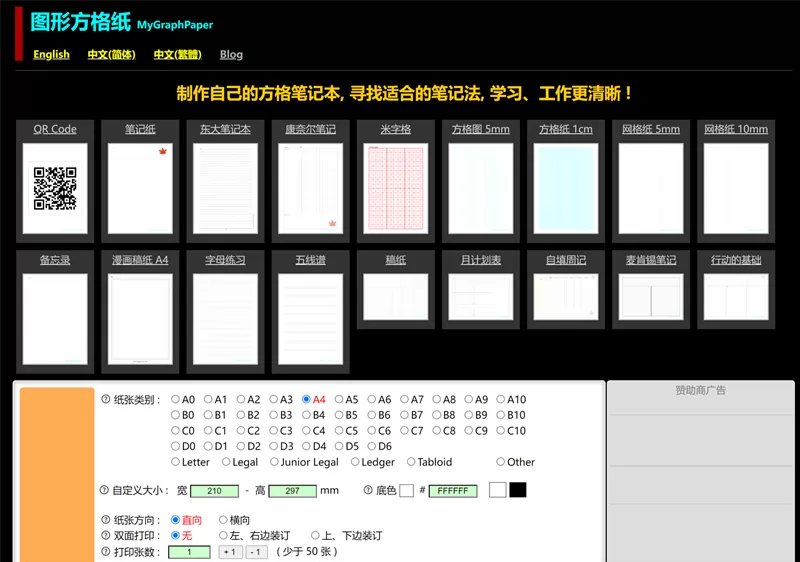This screenshot has width=800, height=562.
Task: Click the paper width input field
Action: [x=214, y=491]
